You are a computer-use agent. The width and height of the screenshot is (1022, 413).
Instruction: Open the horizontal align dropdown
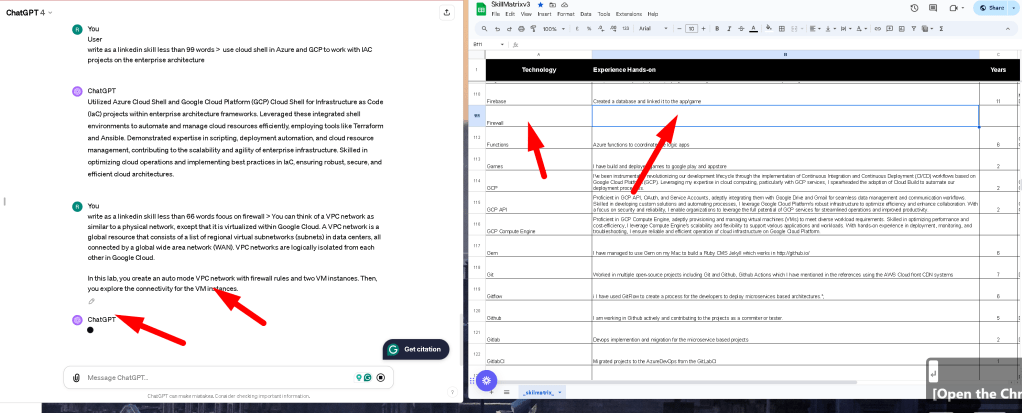click(x=815, y=29)
